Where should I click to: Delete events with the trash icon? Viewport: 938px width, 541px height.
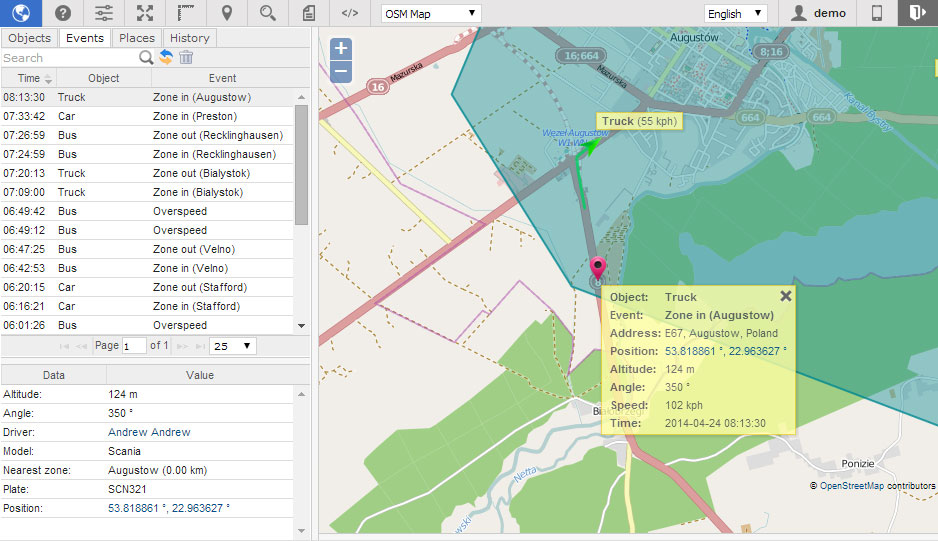pyautogui.click(x=186, y=58)
